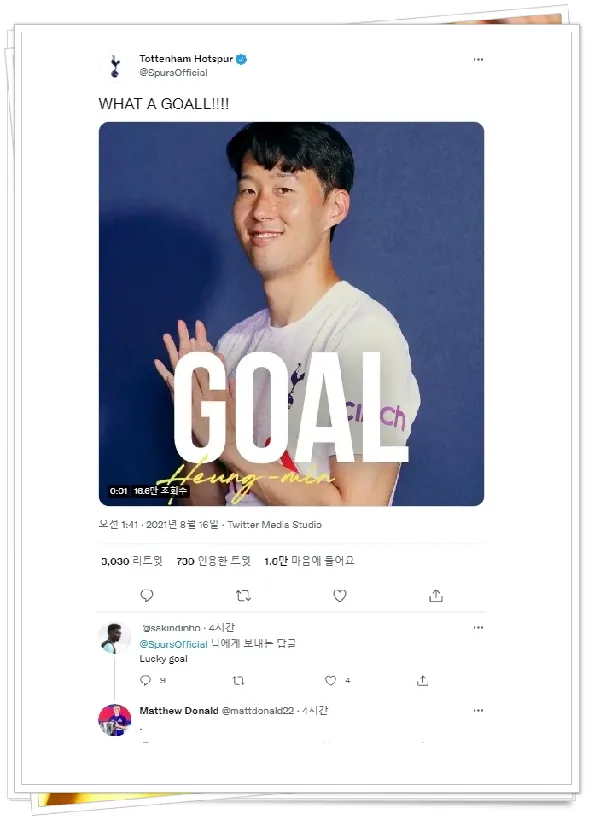Share the main Spurs tweet
The height and width of the screenshot is (820, 600).
click(436, 595)
